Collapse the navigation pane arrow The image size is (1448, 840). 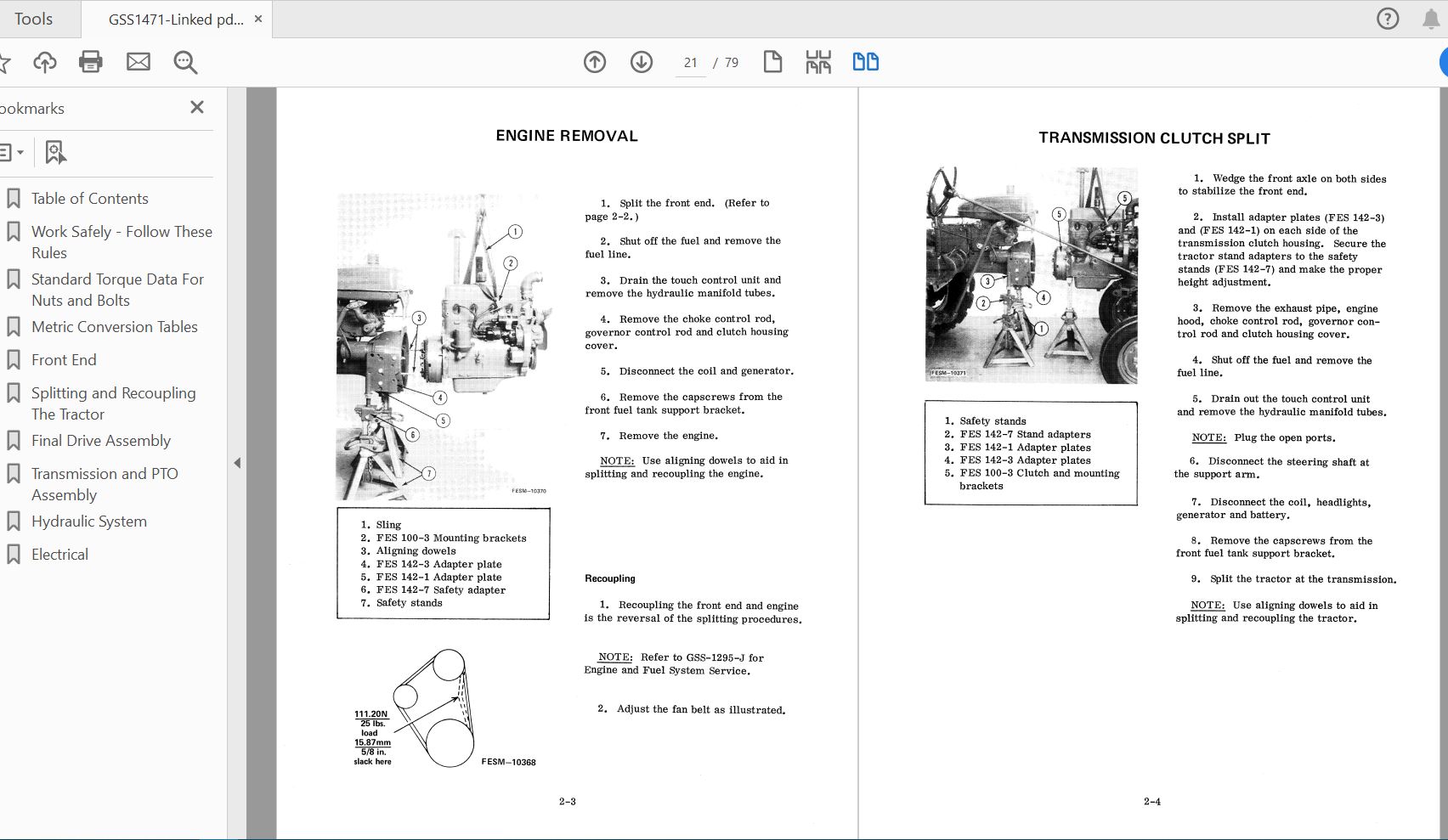pyautogui.click(x=237, y=463)
